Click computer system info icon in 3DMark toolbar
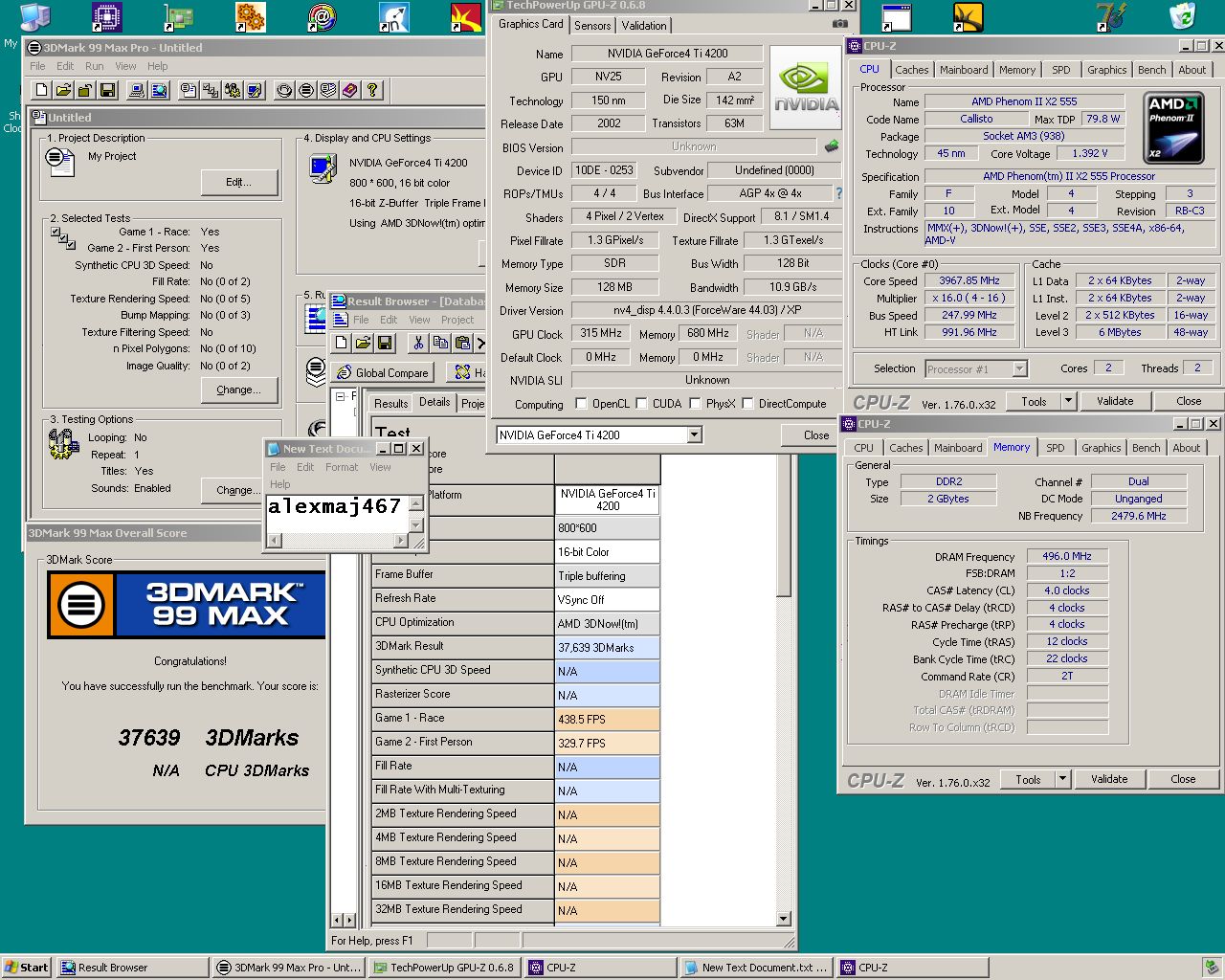Image resolution: width=1225 pixels, height=980 pixels. (x=137, y=90)
